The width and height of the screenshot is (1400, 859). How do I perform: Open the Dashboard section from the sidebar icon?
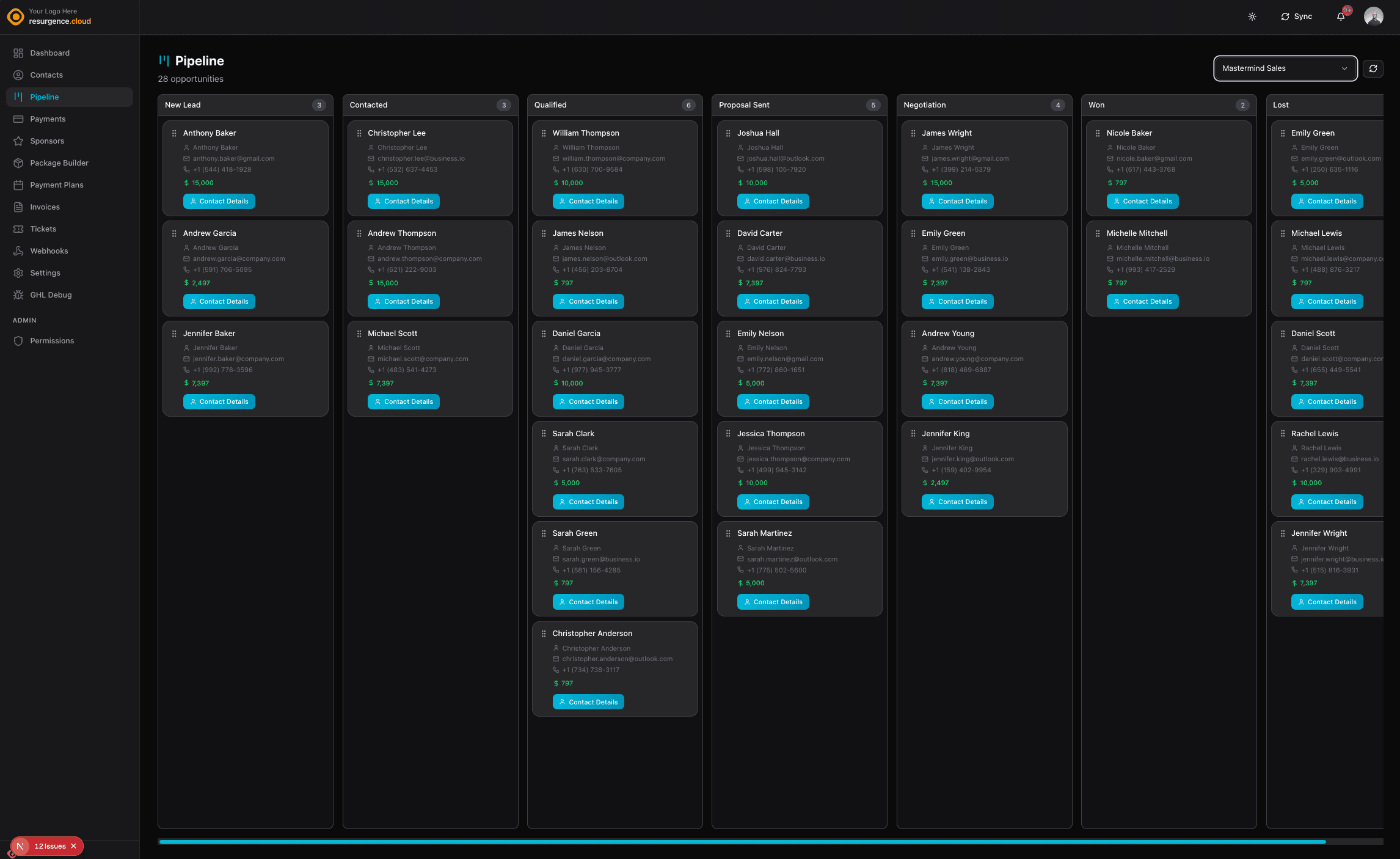pyautogui.click(x=18, y=53)
